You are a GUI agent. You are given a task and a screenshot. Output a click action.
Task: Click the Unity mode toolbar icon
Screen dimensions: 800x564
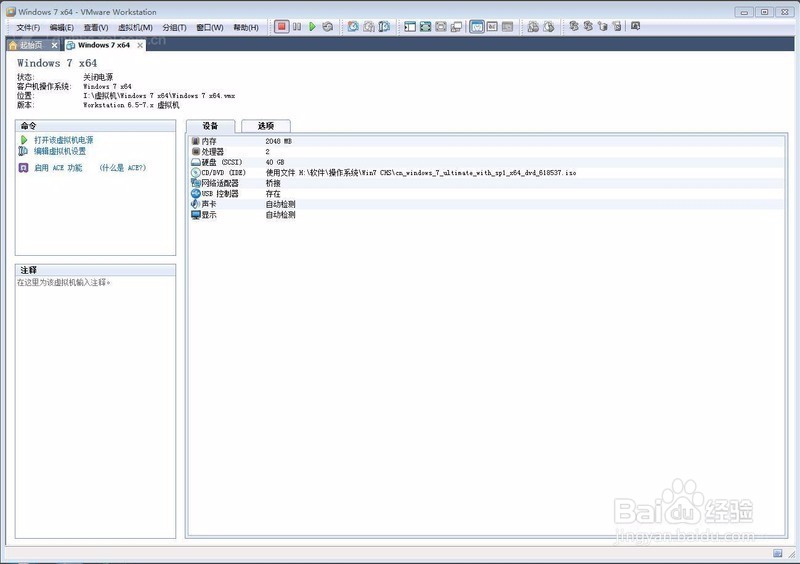[457, 27]
